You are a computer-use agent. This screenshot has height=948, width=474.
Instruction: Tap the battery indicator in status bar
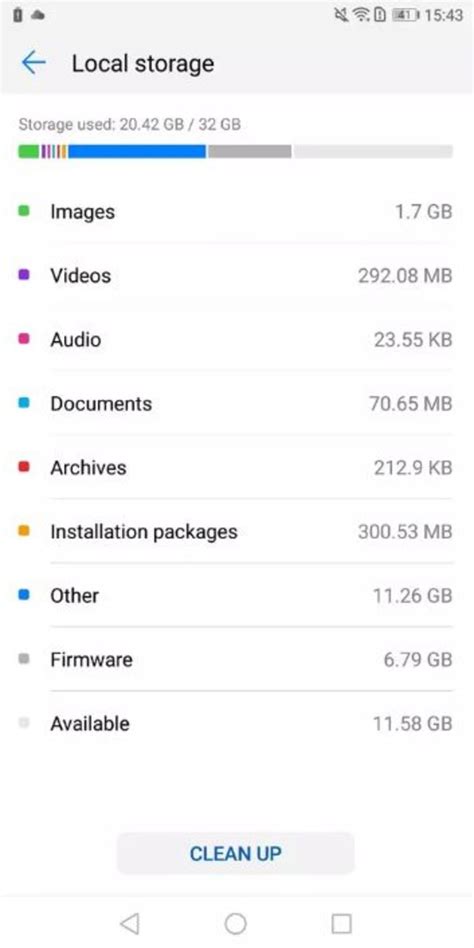click(406, 15)
